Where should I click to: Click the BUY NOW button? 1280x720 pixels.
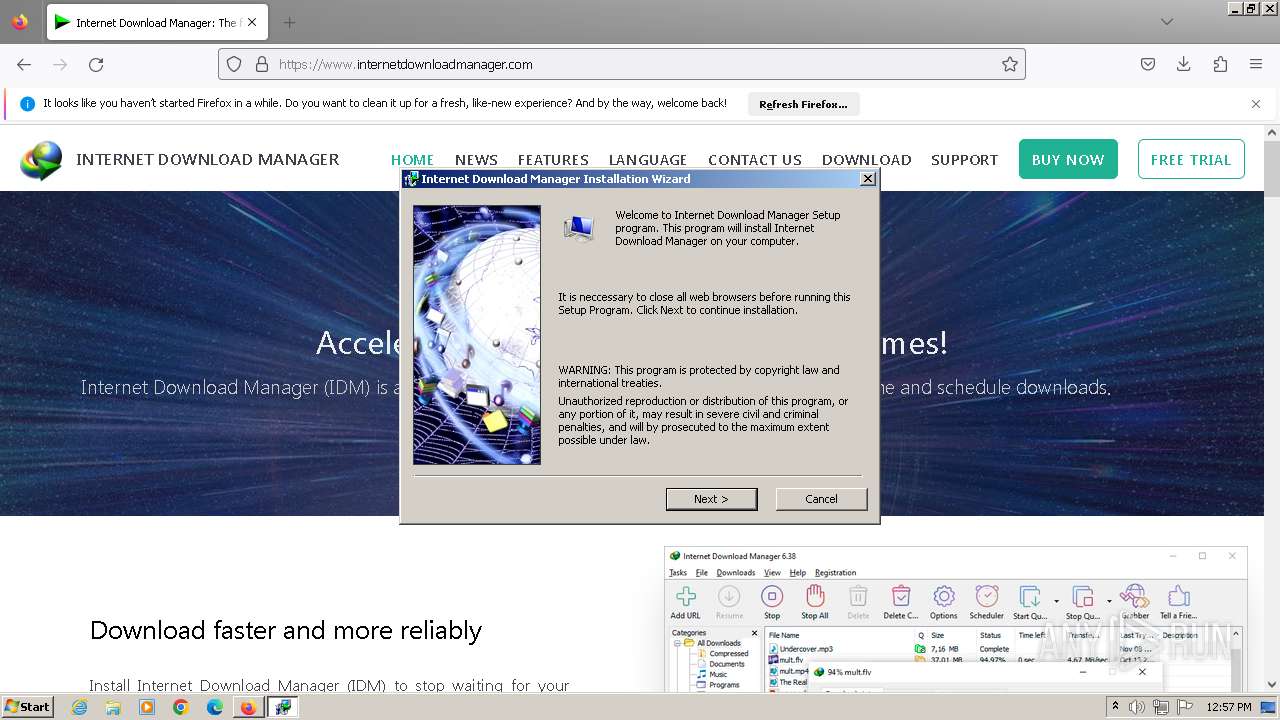[1068, 159]
